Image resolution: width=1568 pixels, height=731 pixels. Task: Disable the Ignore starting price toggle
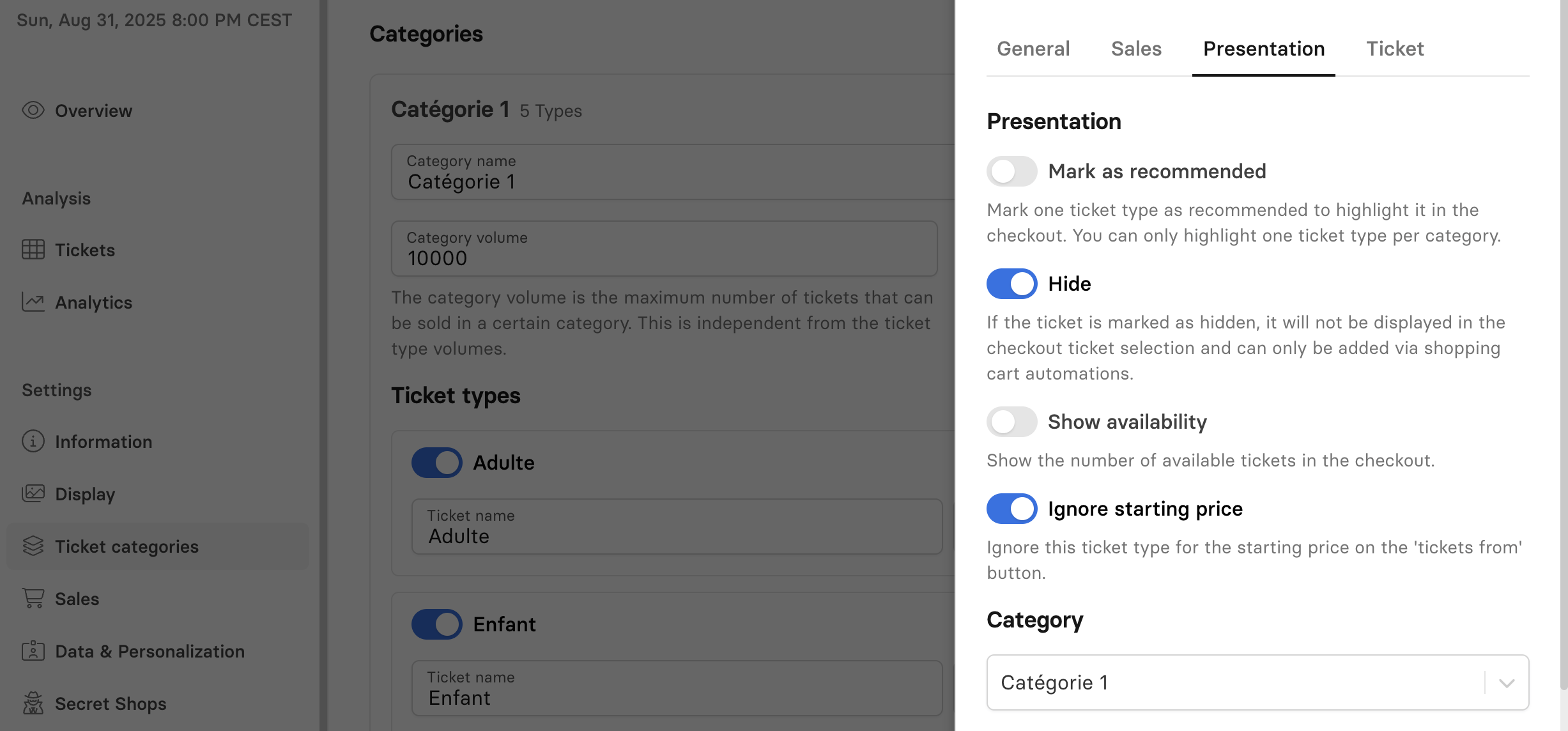(1011, 509)
